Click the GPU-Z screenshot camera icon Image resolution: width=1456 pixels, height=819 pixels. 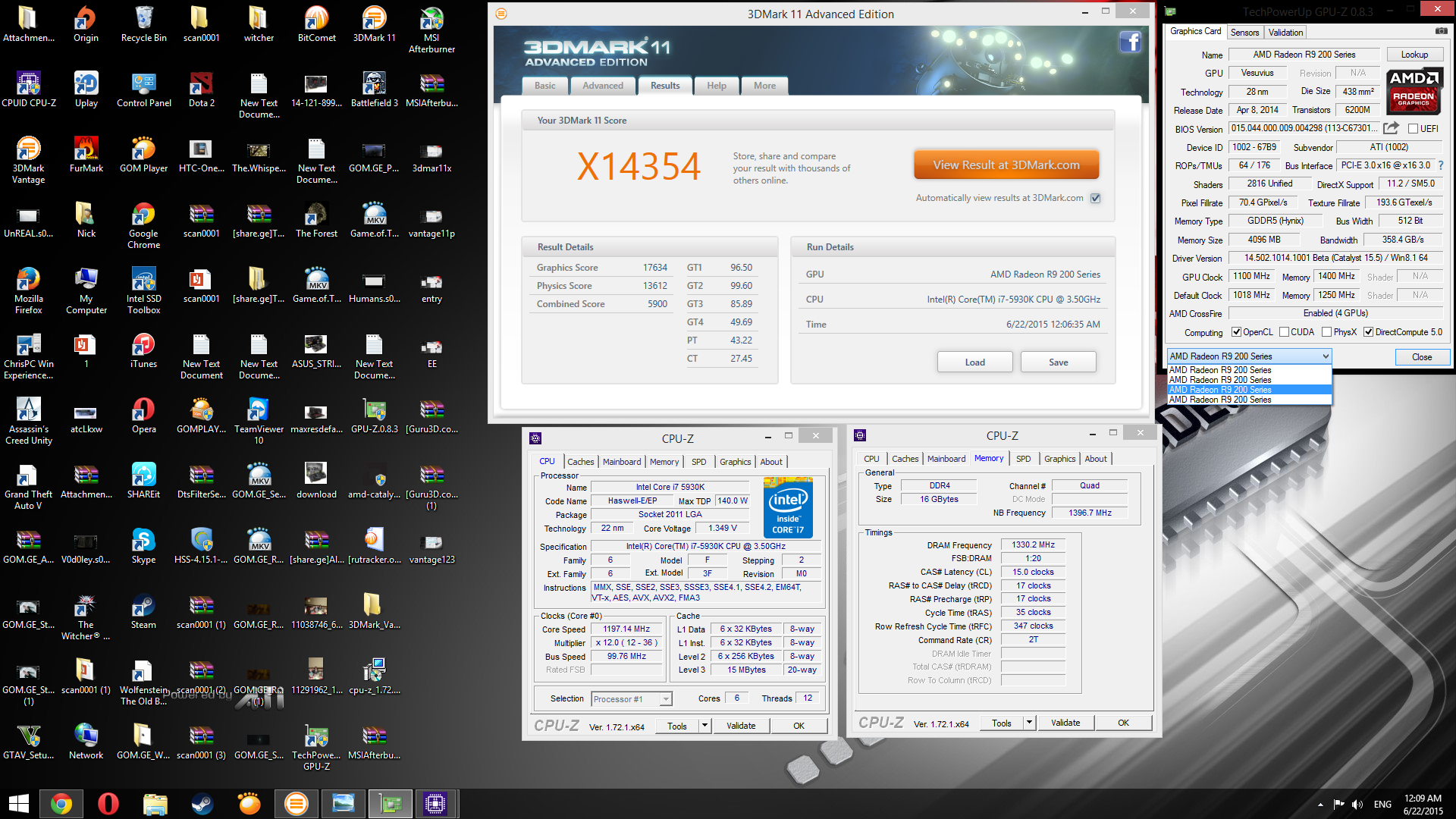[x=1441, y=32]
